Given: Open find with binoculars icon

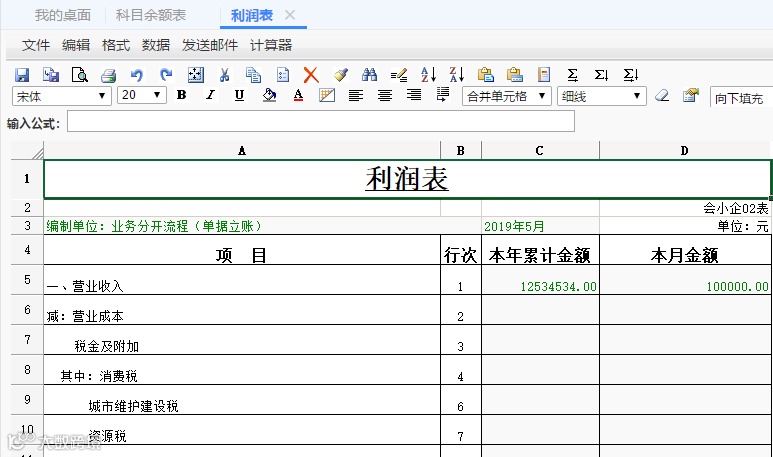Looking at the screenshot, I should (x=369, y=75).
